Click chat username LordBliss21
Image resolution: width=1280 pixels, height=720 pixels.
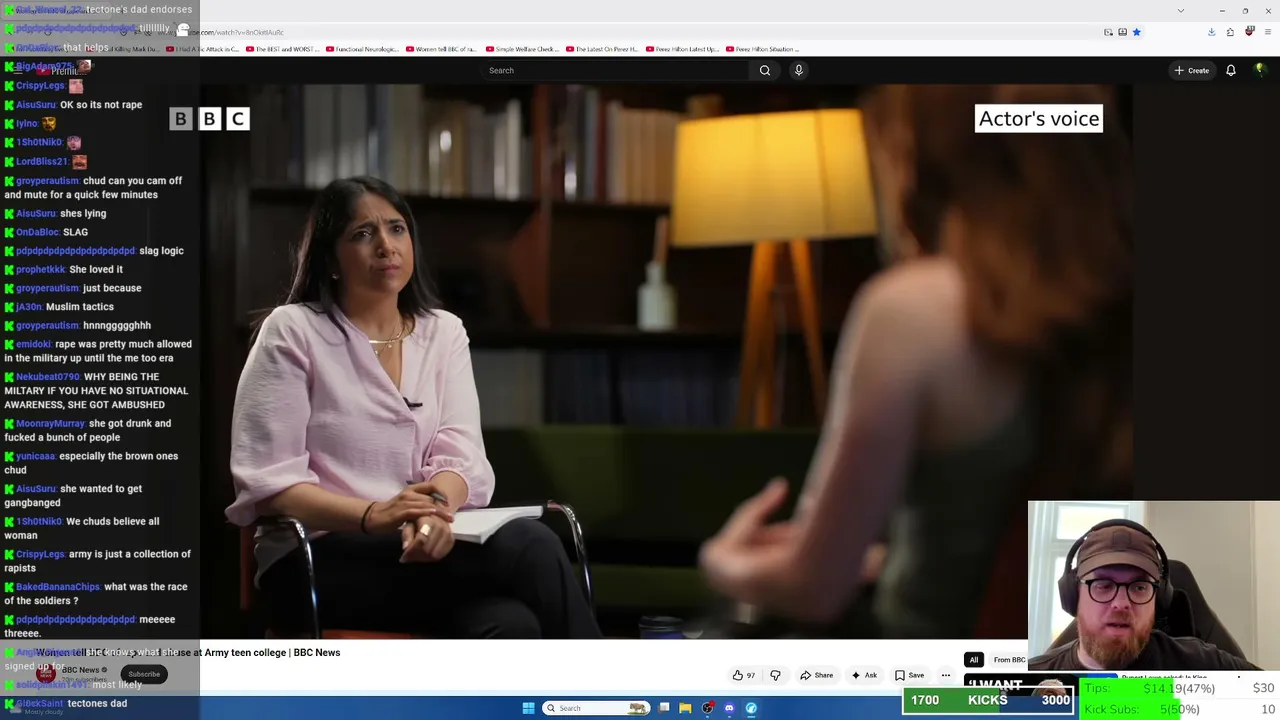click(42, 162)
